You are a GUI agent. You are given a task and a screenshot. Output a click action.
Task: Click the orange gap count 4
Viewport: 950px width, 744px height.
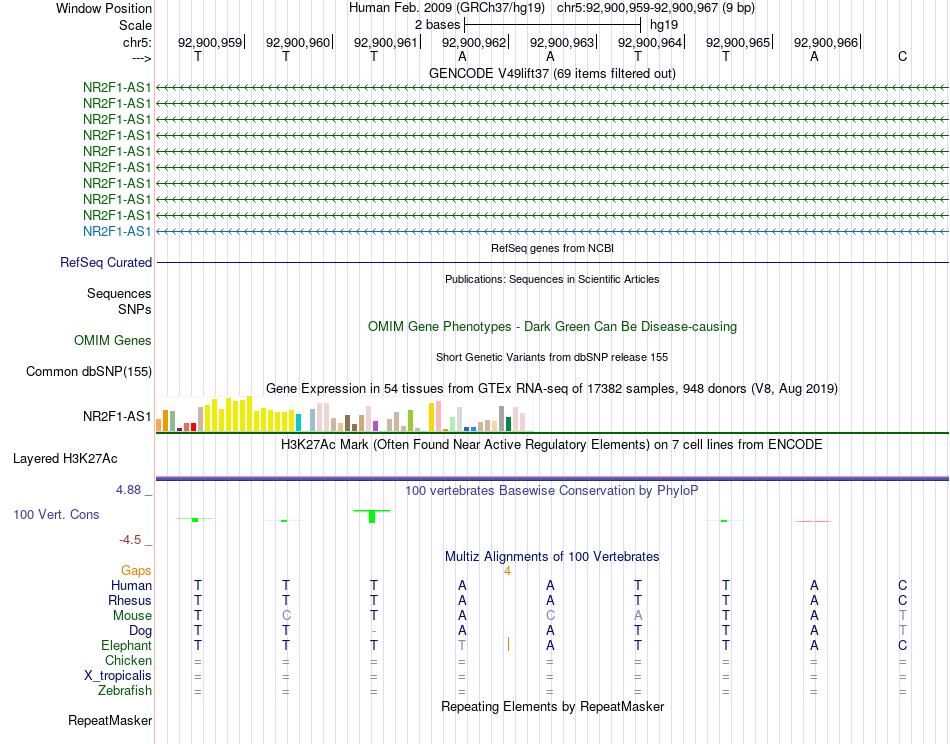[x=507, y=571]
